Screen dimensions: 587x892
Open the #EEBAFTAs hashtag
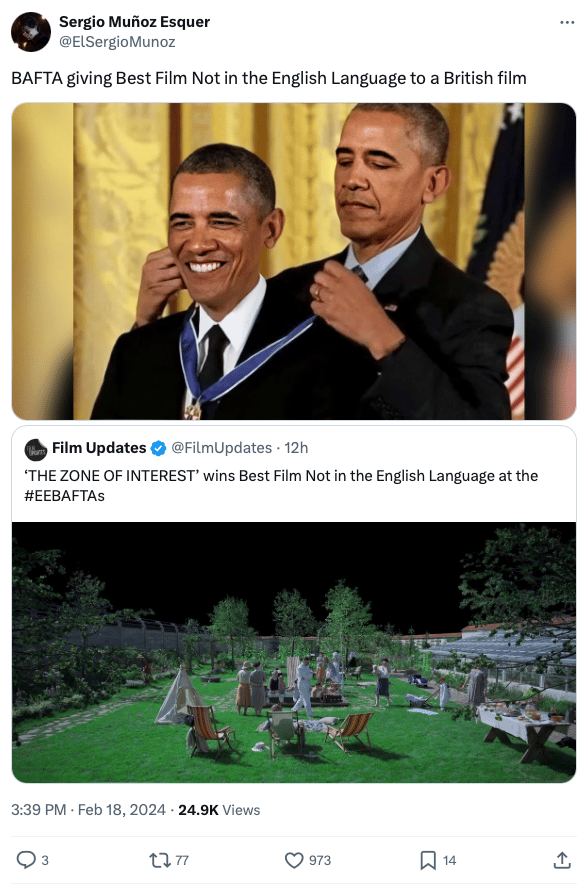coord(64,495)
